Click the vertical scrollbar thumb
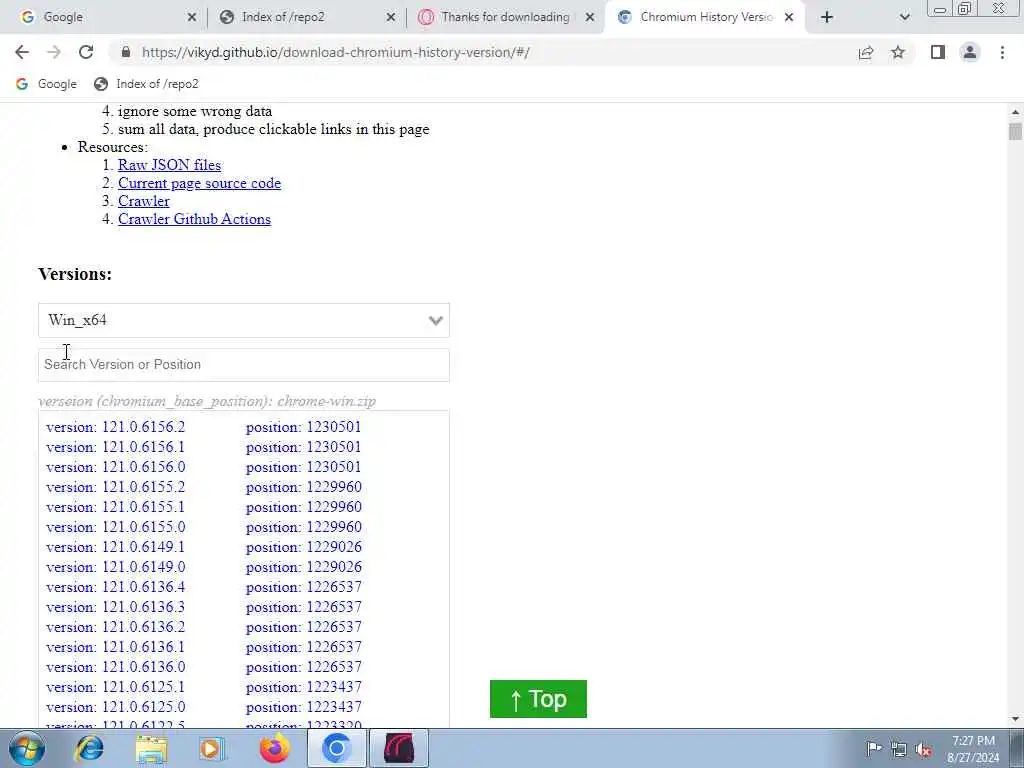Screen dimensions: 1024x768 coord(1015,130)
